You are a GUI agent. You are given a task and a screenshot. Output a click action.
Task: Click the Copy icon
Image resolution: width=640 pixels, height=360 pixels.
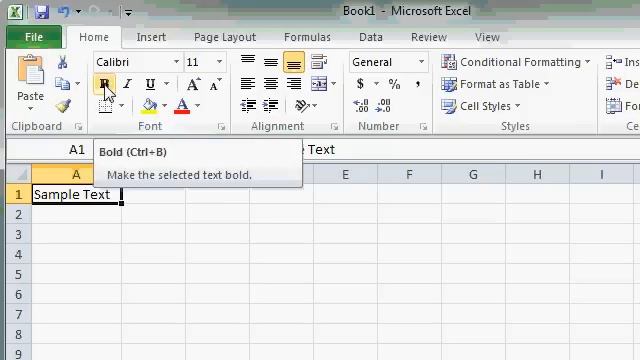pyautogui.click(x=62, y=84)
